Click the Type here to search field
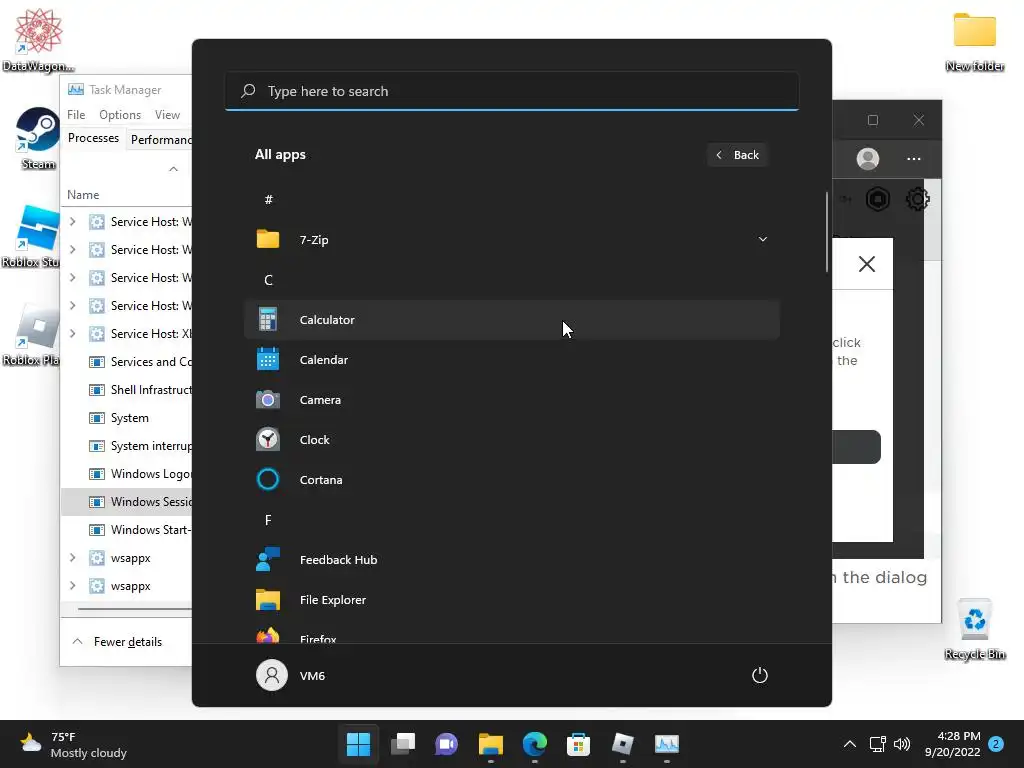The height and width of the screenshot is (768, 1024). click(511, 91)
